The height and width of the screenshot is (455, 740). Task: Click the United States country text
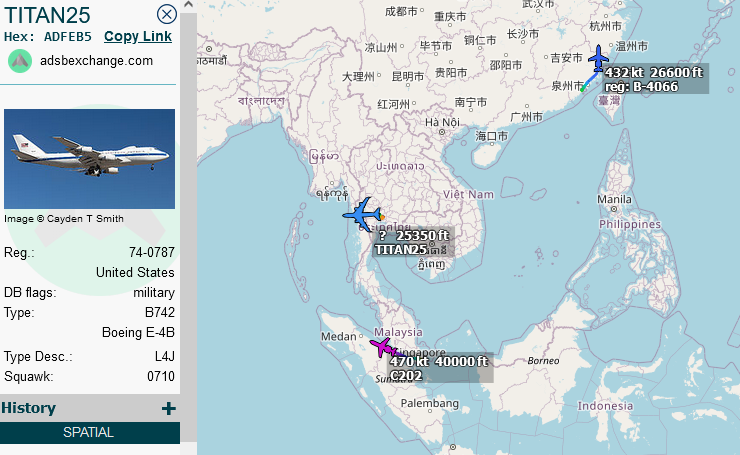[x=135, y=272]
